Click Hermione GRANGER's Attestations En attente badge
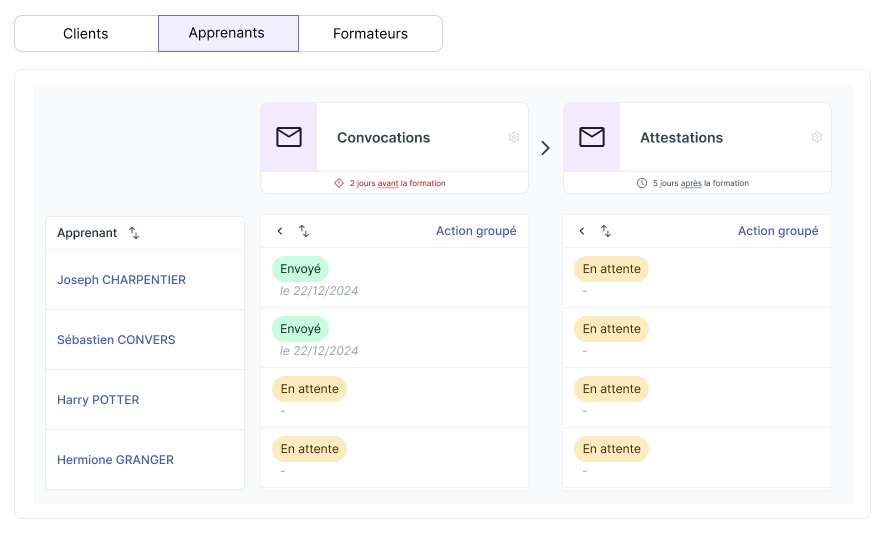The height and width of the screenshot is (534, 893). coord(611,449)
